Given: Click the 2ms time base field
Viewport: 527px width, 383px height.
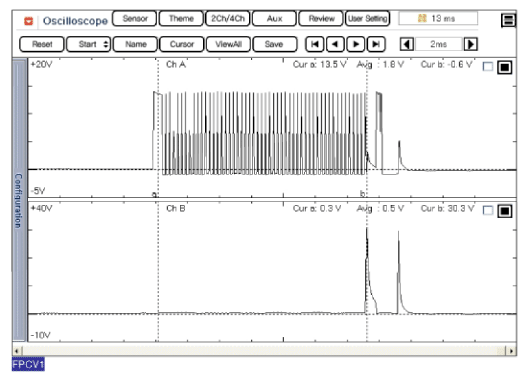Looking at the screenshot, I should pyautogui.click(x=439, y=44).
